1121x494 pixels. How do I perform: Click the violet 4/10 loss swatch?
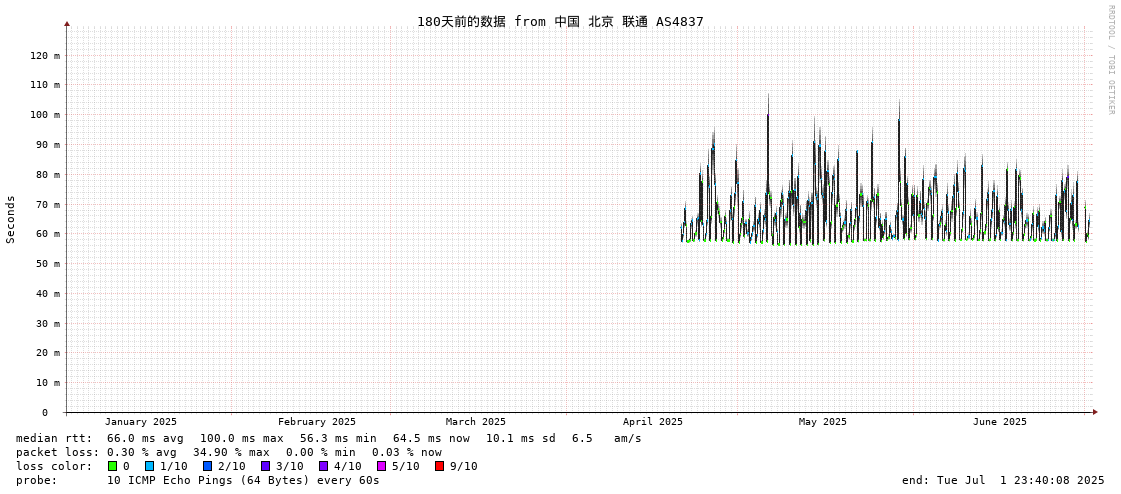coord(323,466)
